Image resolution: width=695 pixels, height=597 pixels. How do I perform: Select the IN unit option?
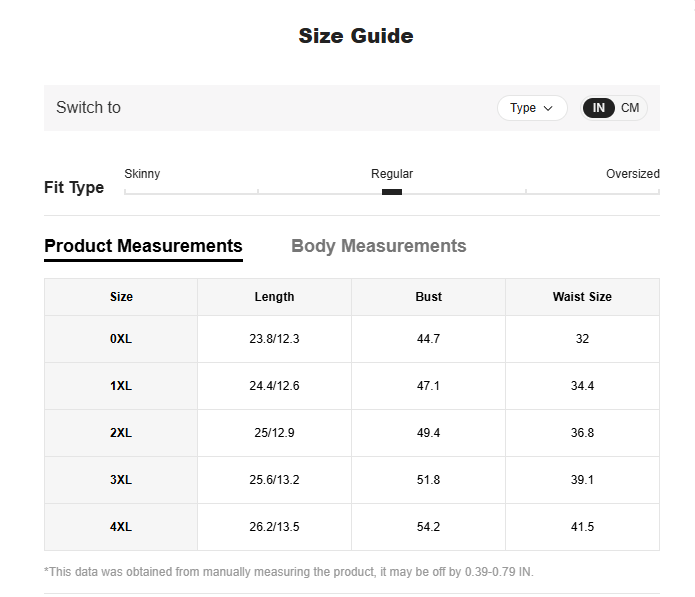598,108
